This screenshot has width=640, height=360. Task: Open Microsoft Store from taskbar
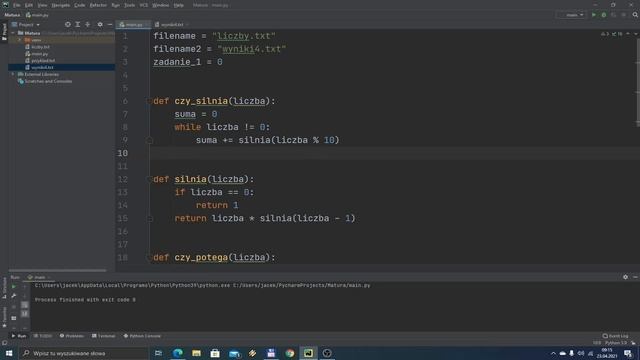pyautogui.click(x=215, y=353)
